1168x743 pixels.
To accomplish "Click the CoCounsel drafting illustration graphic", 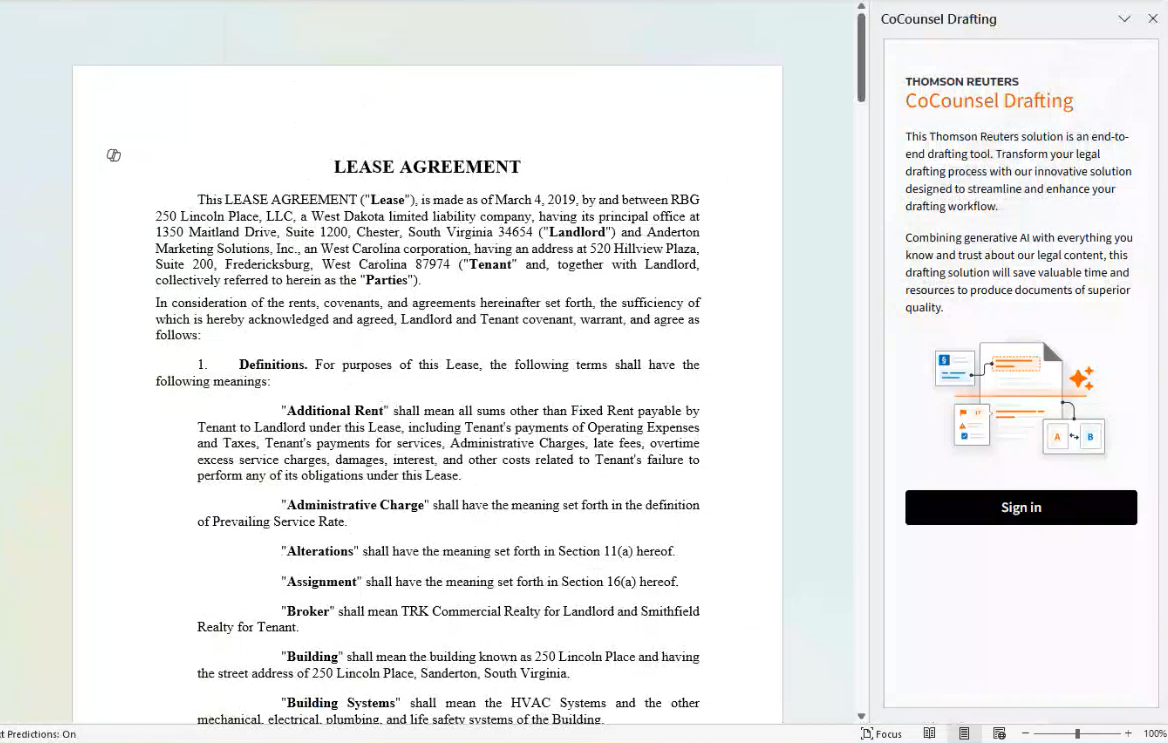I will [x=1020, y=398].
